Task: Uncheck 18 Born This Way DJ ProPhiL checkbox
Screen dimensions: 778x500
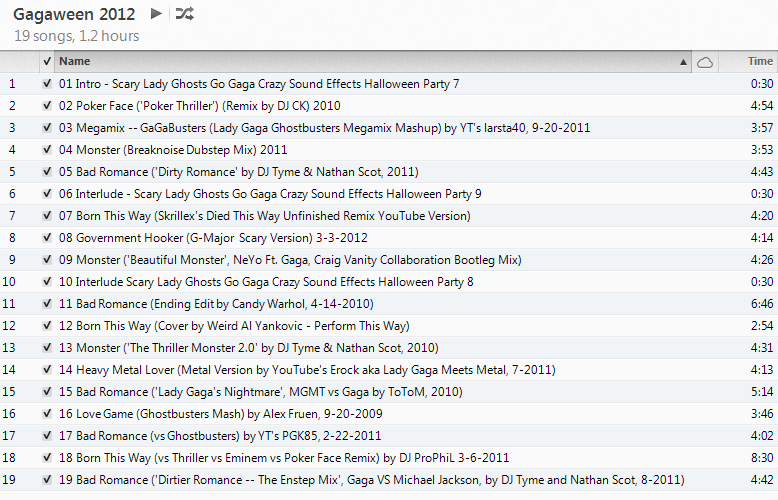Action: click(47, 458)
